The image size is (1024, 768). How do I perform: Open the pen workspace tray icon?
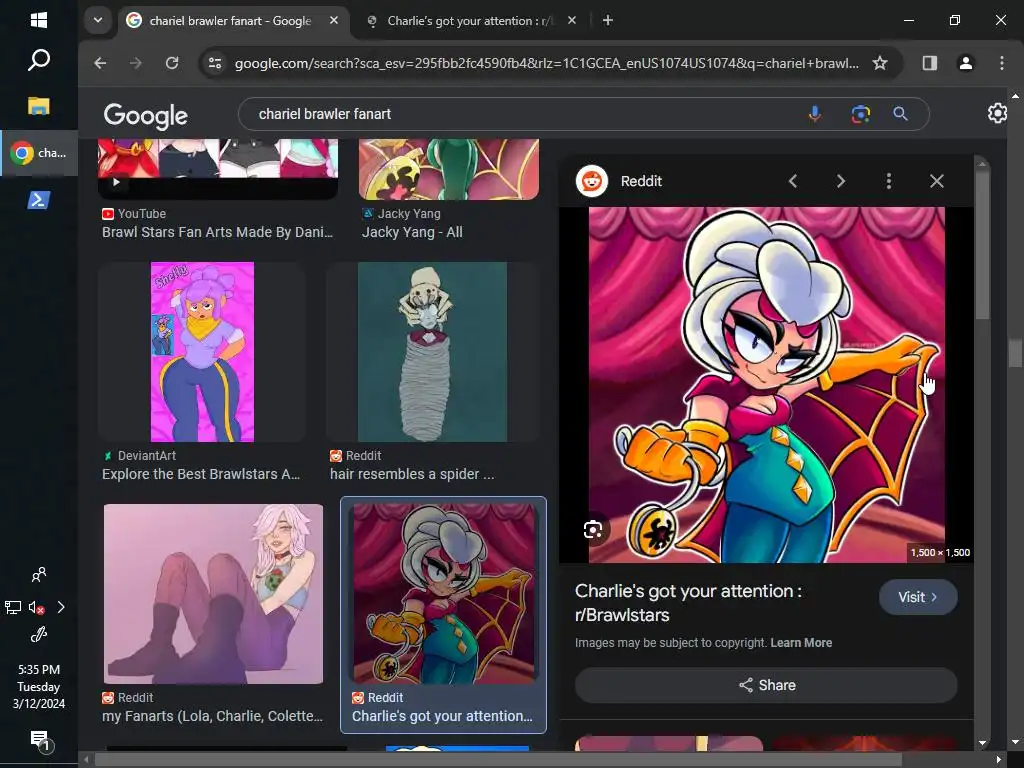39,635
